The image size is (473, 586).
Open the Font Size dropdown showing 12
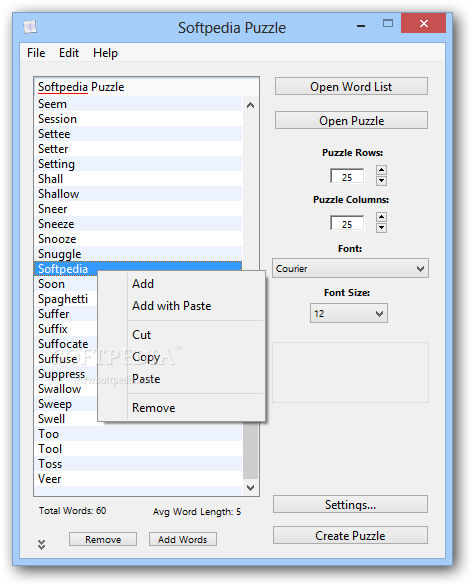(x=349, y=313)
